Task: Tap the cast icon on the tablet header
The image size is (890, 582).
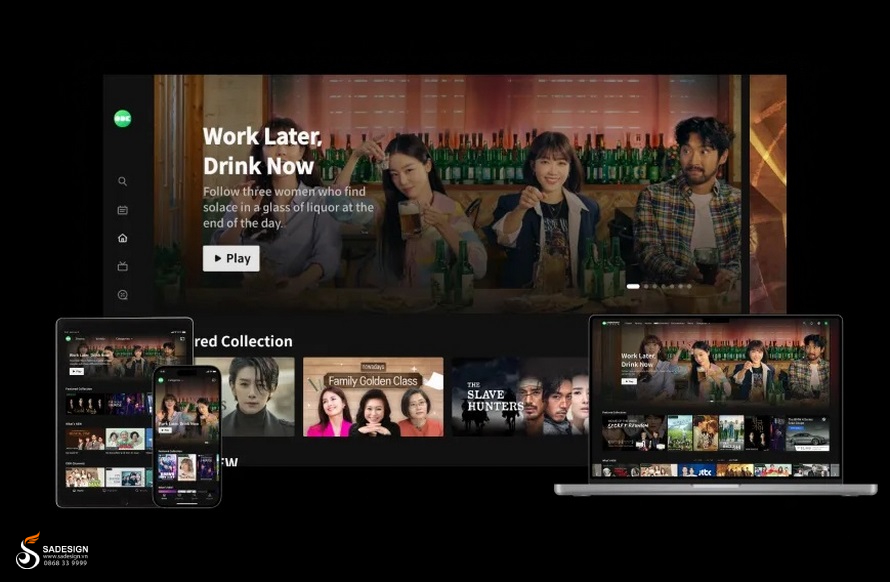Action: [183, 338]
